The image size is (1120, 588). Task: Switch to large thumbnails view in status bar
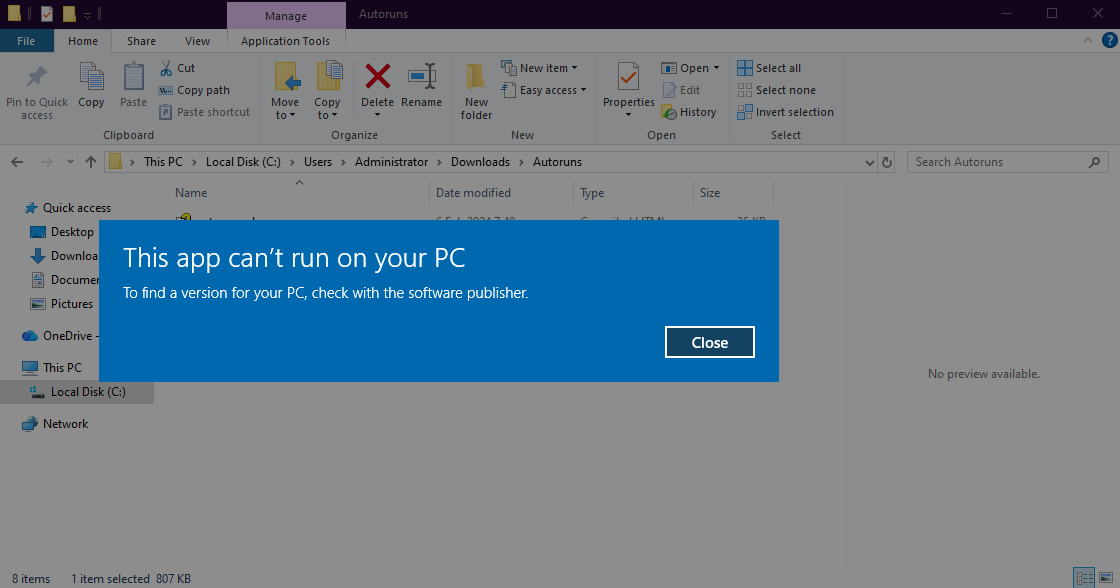point(1104,577)
